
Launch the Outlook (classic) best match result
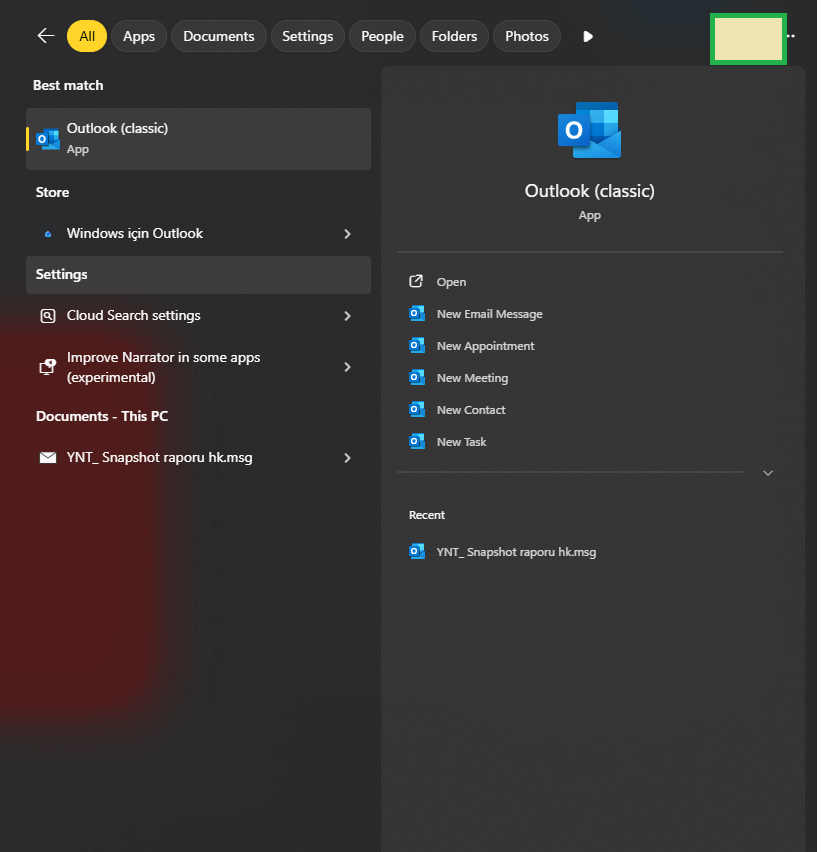(x=198, y=139)
